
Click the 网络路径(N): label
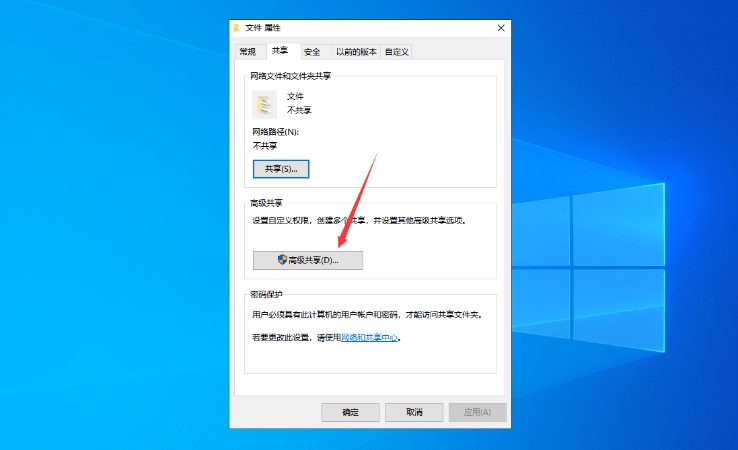pyautogui.click(x=275, y=132)
